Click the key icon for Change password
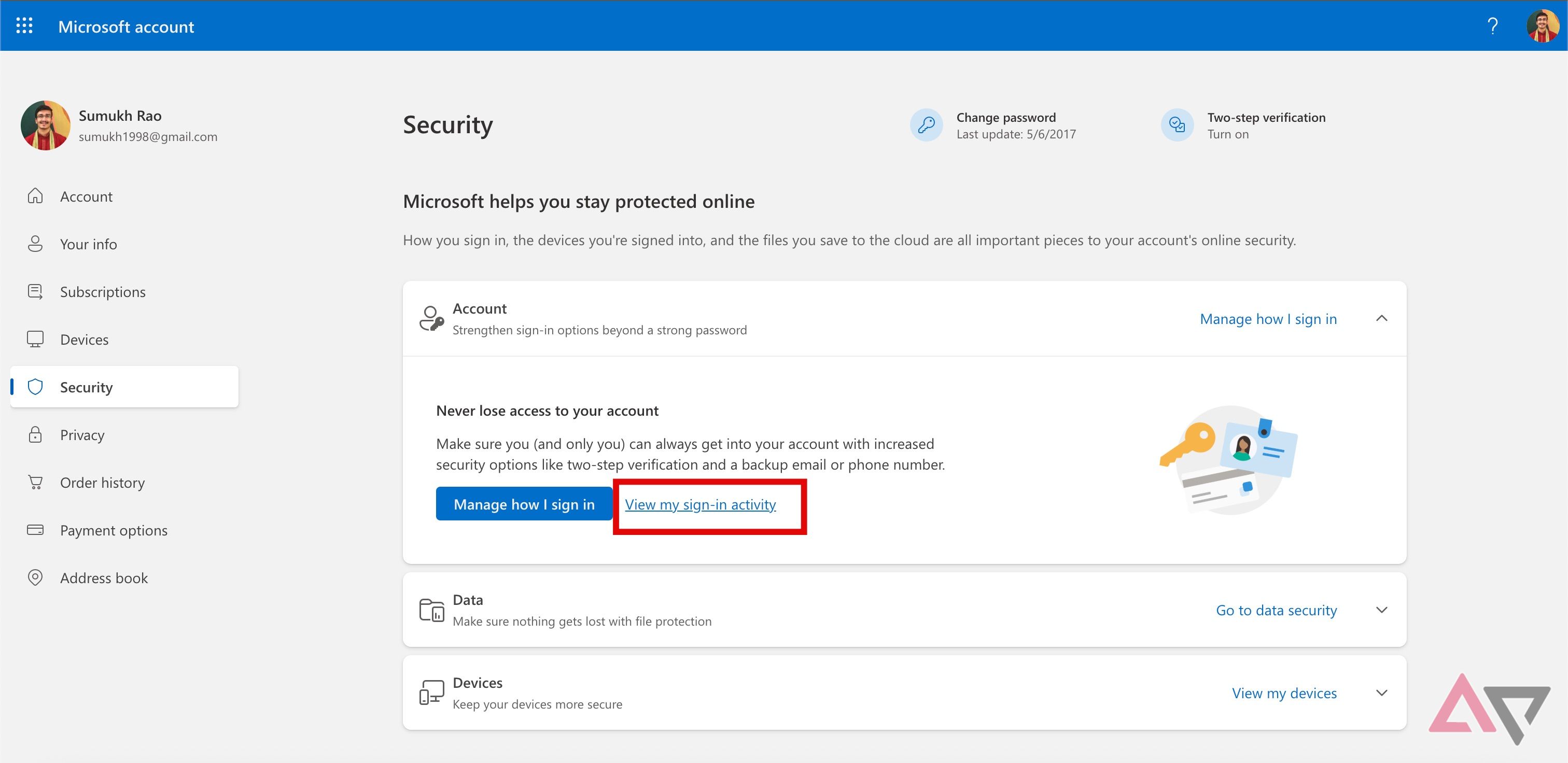 [x=926, y=125]
